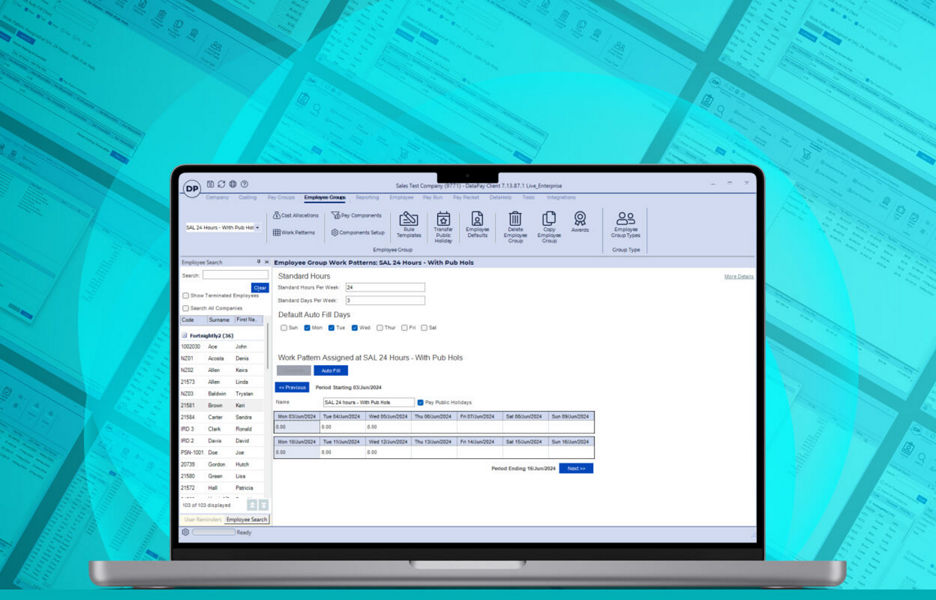Uncheck the Tue auto fill day

click(331, 328)
